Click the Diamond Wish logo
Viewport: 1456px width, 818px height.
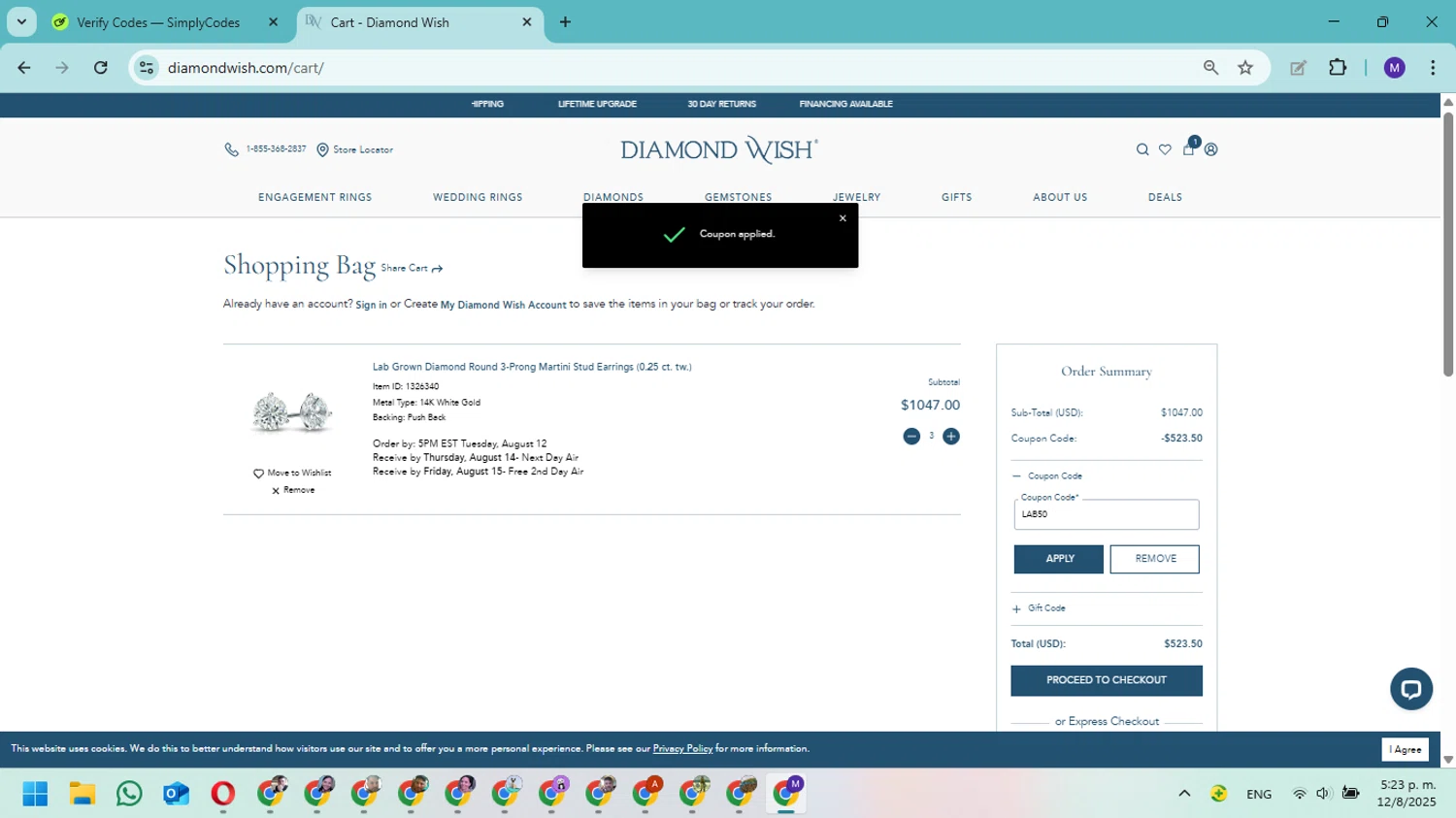(719, 149)
